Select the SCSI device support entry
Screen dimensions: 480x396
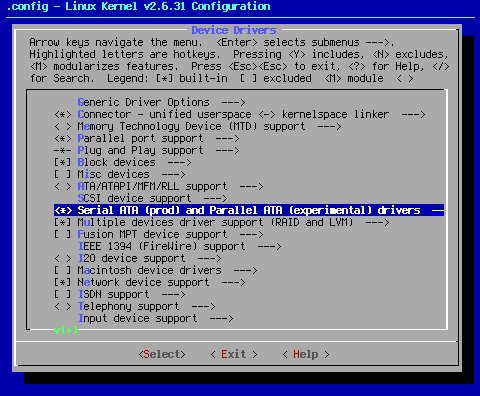tap(152, 198)
